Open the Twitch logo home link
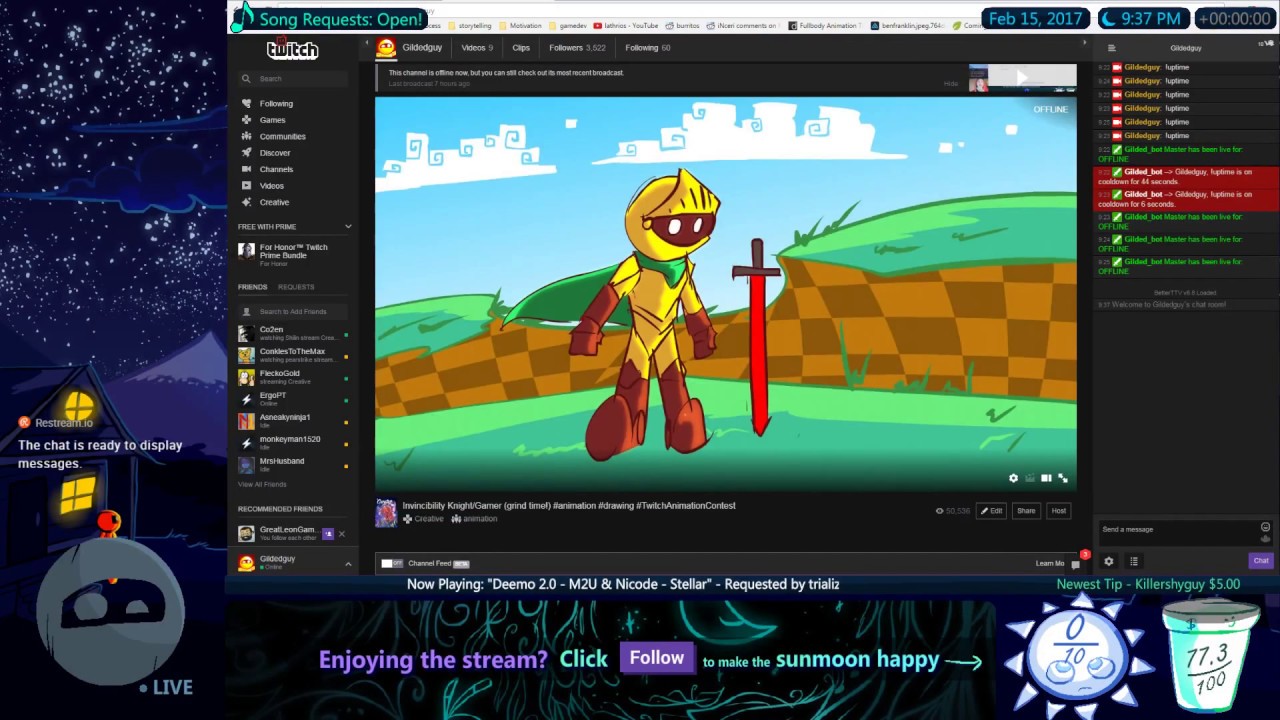The height and width of the screenshot is (720, 1280). (x=292, y=49)
